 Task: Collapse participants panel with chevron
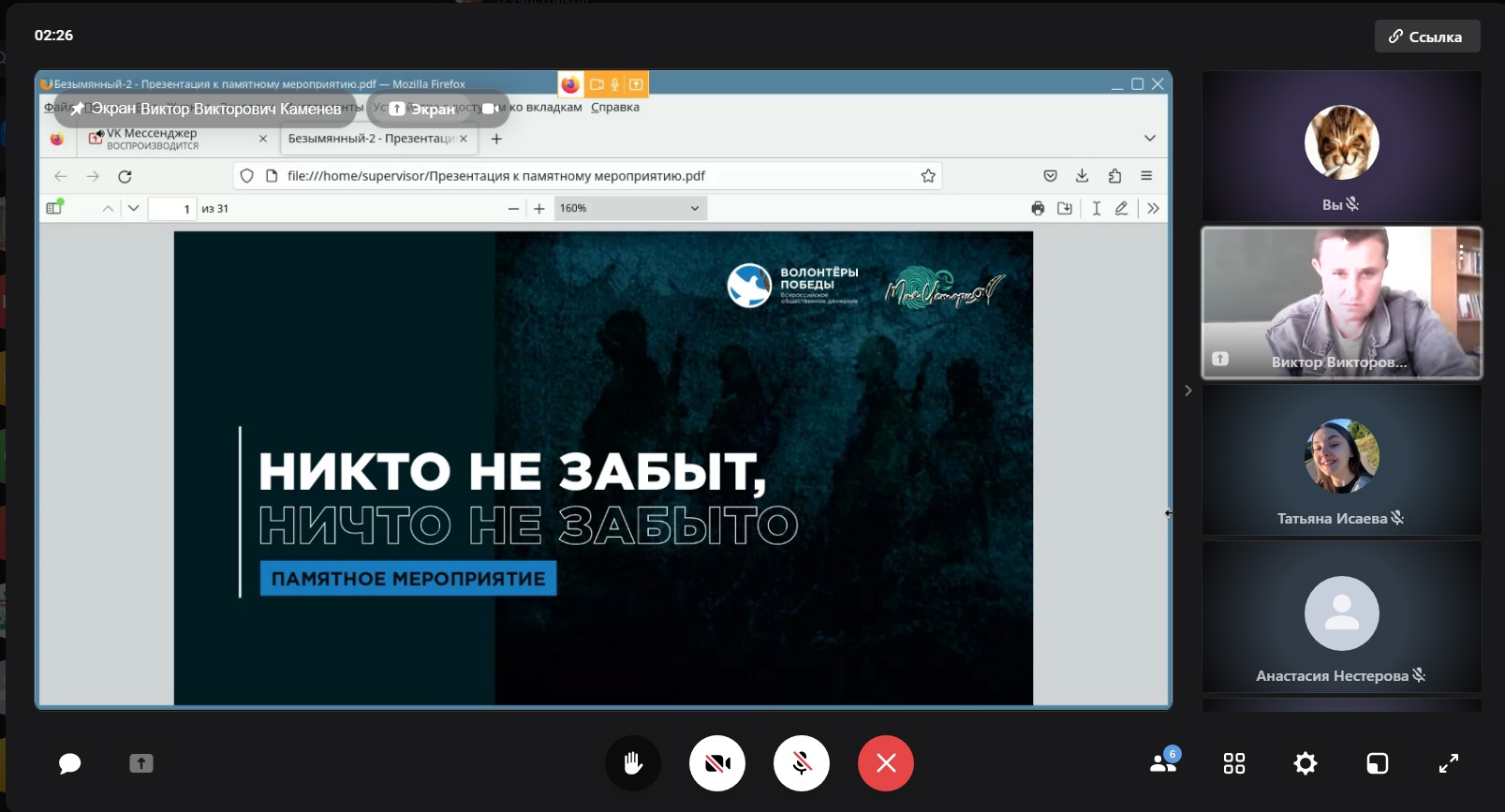click(1188, 391)
